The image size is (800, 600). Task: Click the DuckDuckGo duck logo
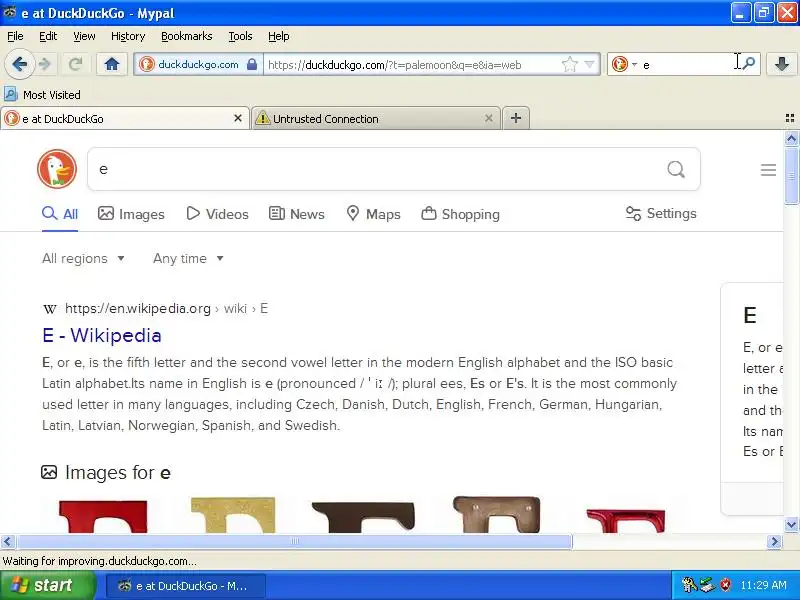[57, 169]
